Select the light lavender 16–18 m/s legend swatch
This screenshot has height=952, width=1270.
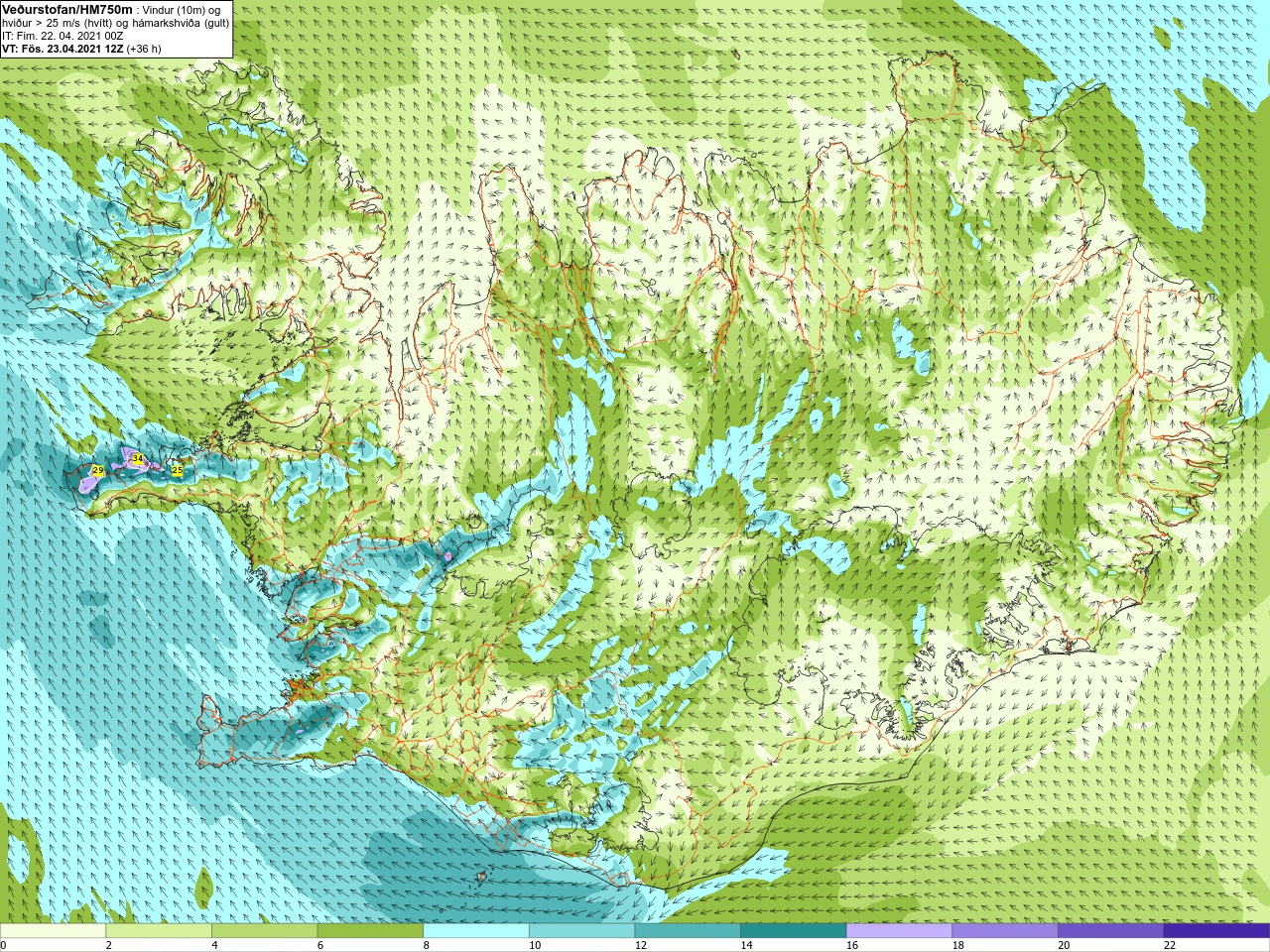(899, 931)
